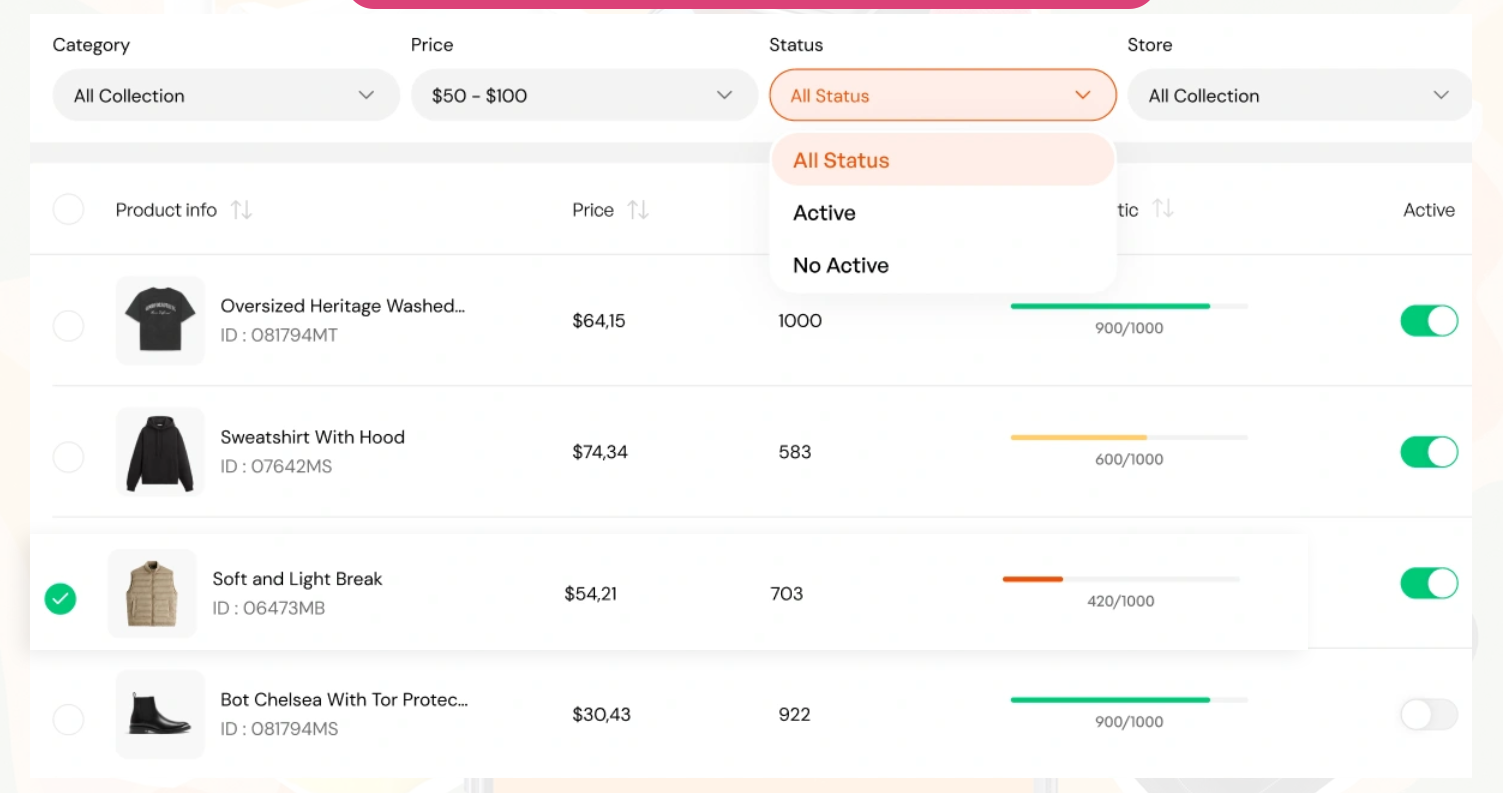Open the black t-shirt product thumbnail
1503x793 pixels.
[160, 320]
